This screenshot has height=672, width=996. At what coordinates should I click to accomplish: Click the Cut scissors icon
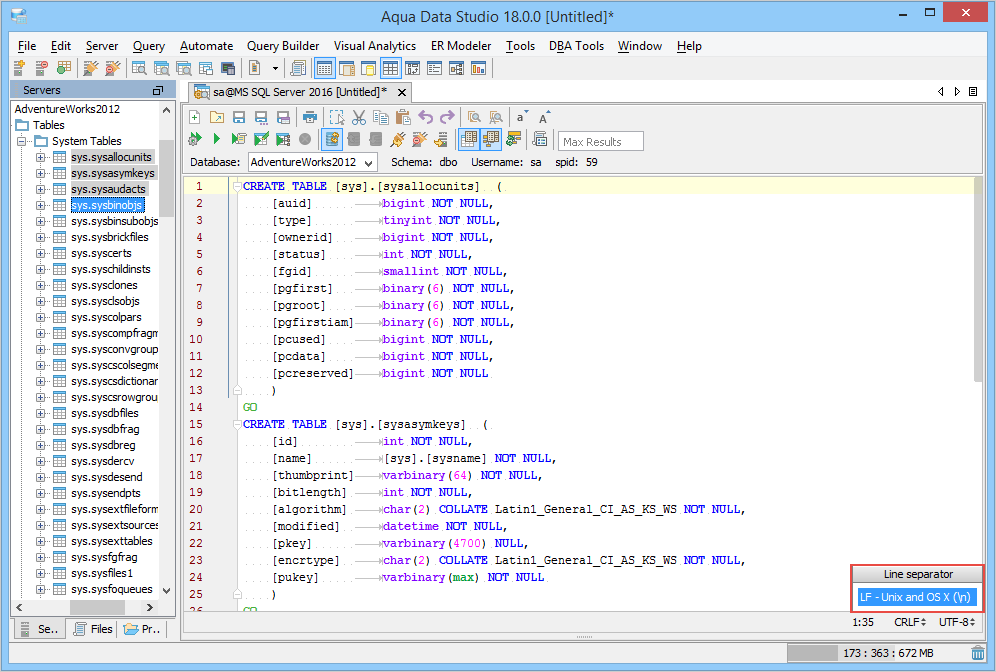[x=358, y=117]
